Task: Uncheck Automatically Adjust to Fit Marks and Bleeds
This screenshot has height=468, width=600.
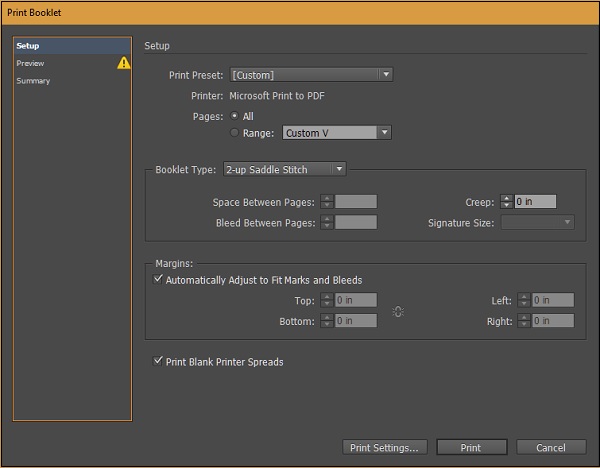Action: (158, 280)
